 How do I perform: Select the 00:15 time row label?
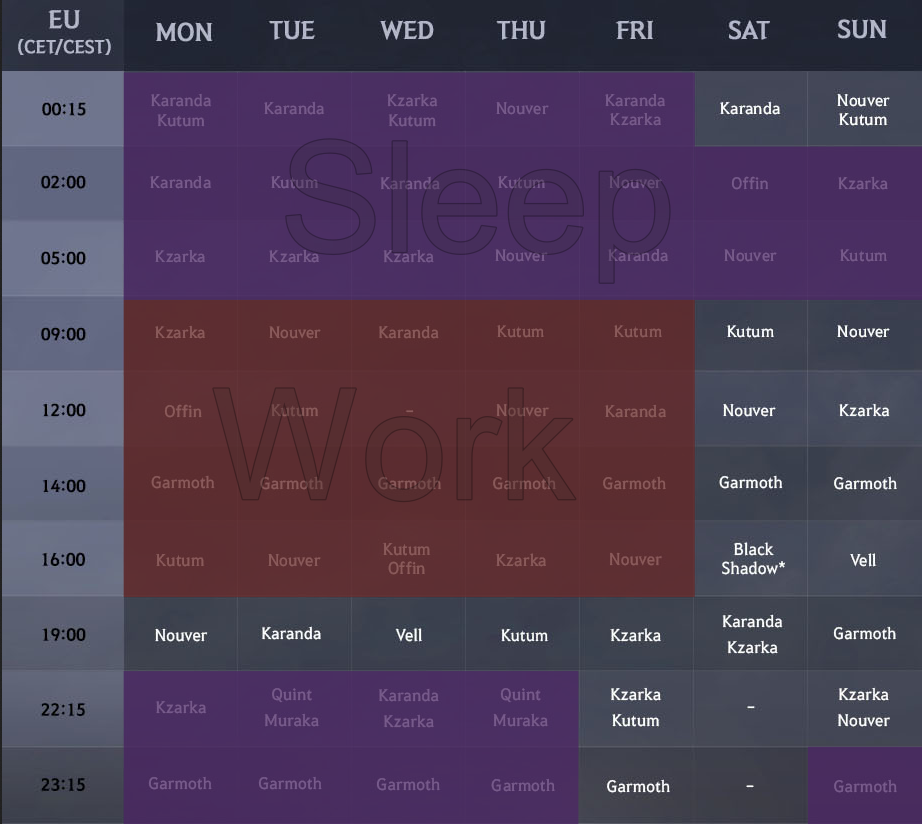click(64, 109)
